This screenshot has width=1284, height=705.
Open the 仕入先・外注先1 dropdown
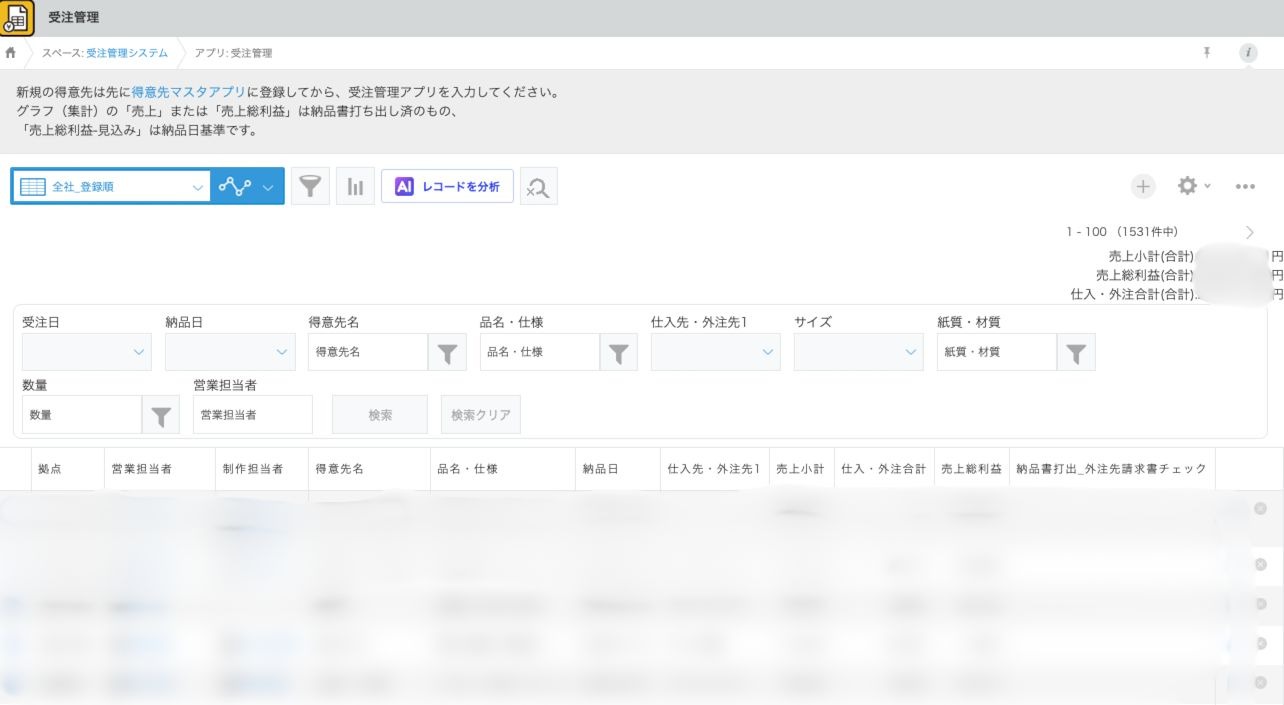click(715, 352)
